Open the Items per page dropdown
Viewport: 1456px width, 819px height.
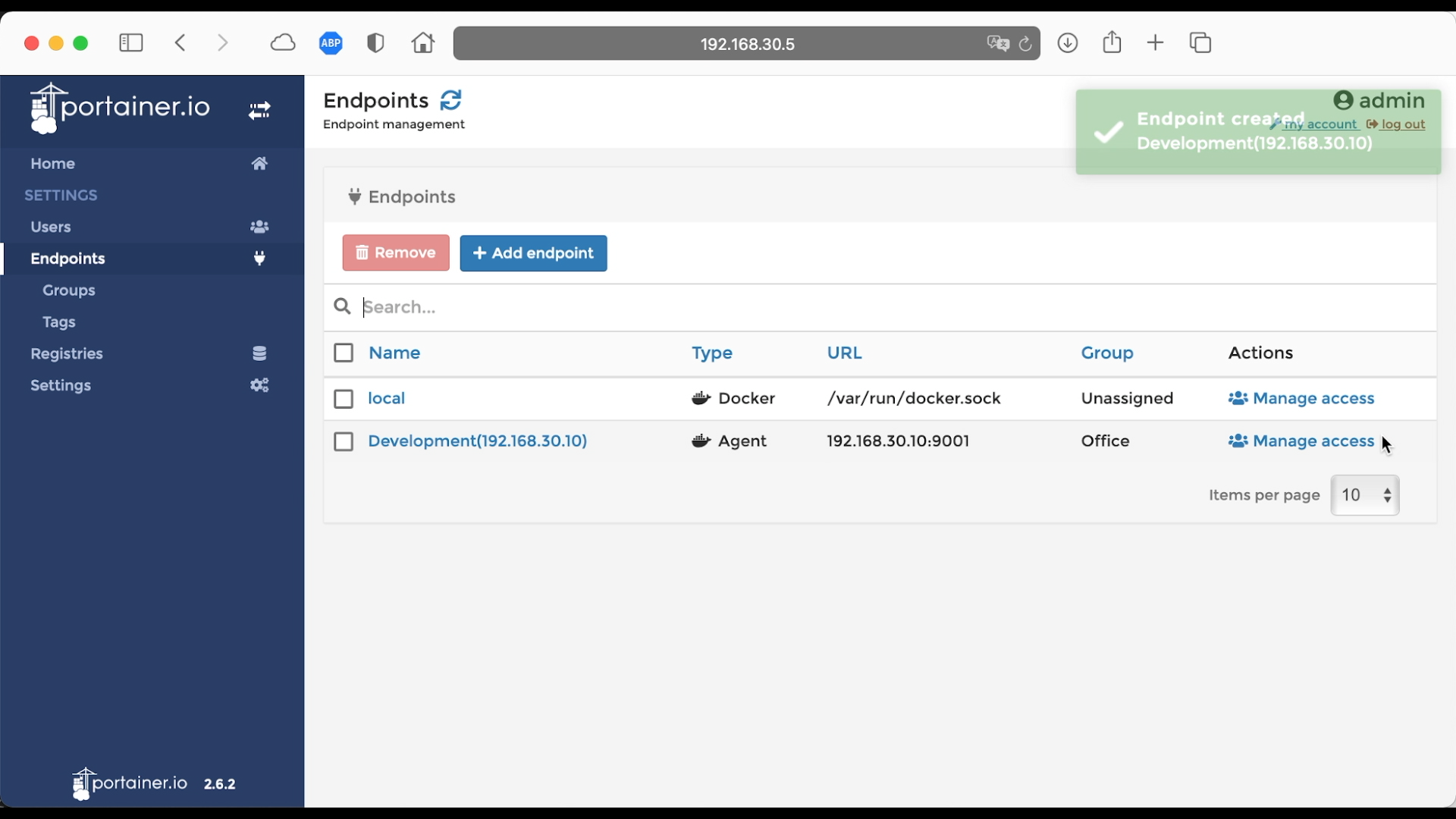click(x=1365, y=495)
